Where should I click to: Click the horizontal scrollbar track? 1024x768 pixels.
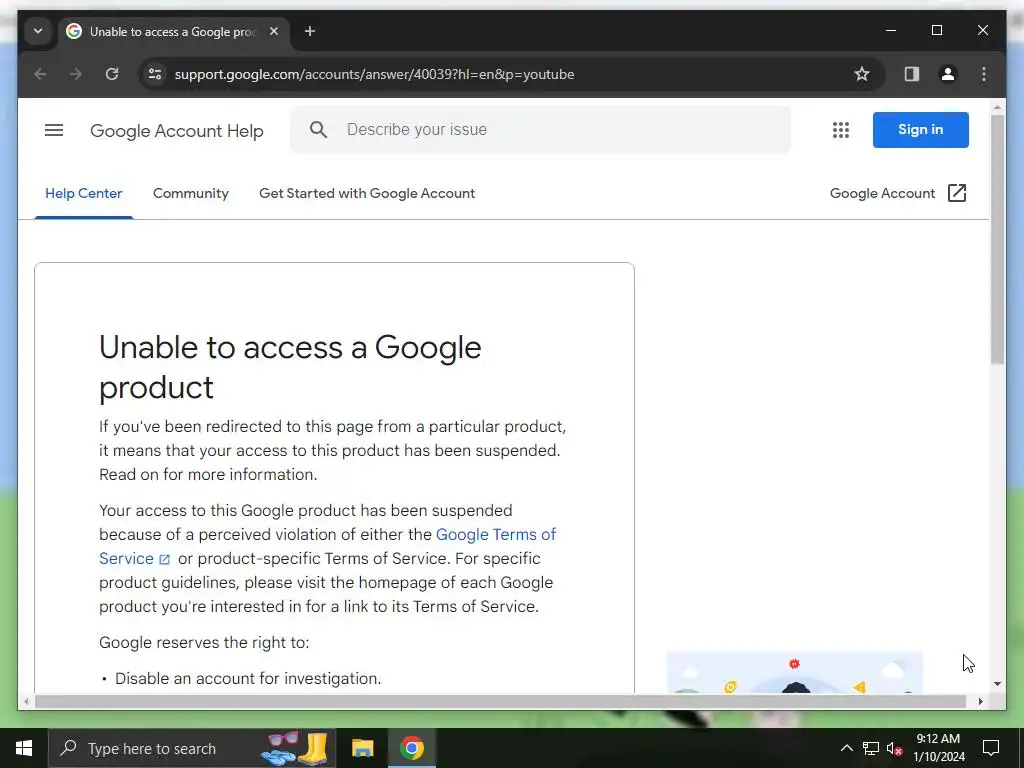tap(500, 701)
